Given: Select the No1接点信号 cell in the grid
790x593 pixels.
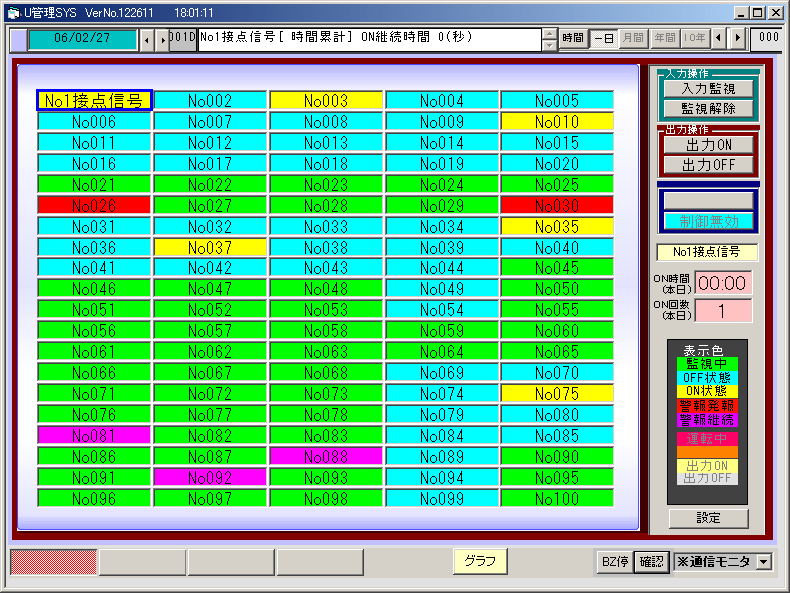Looking at the screenshot, I should point(94,100).
